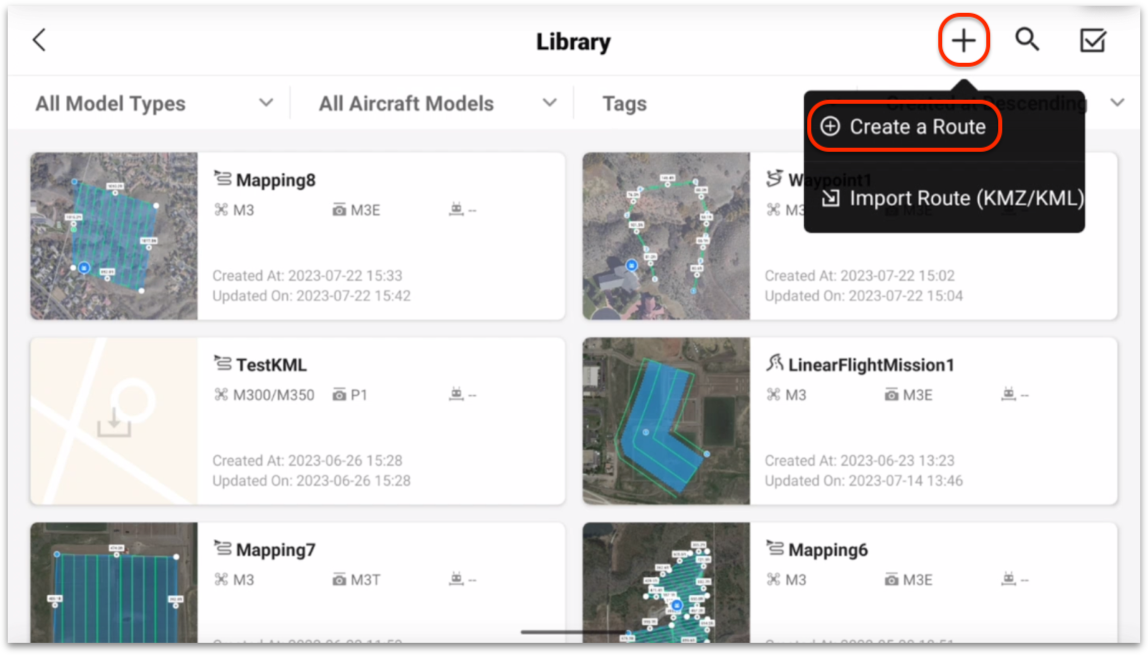This screenshot has height=655, width=1148.
Task: Click the M300/M350 aircraft label
Action: click(x=273, y=395)
